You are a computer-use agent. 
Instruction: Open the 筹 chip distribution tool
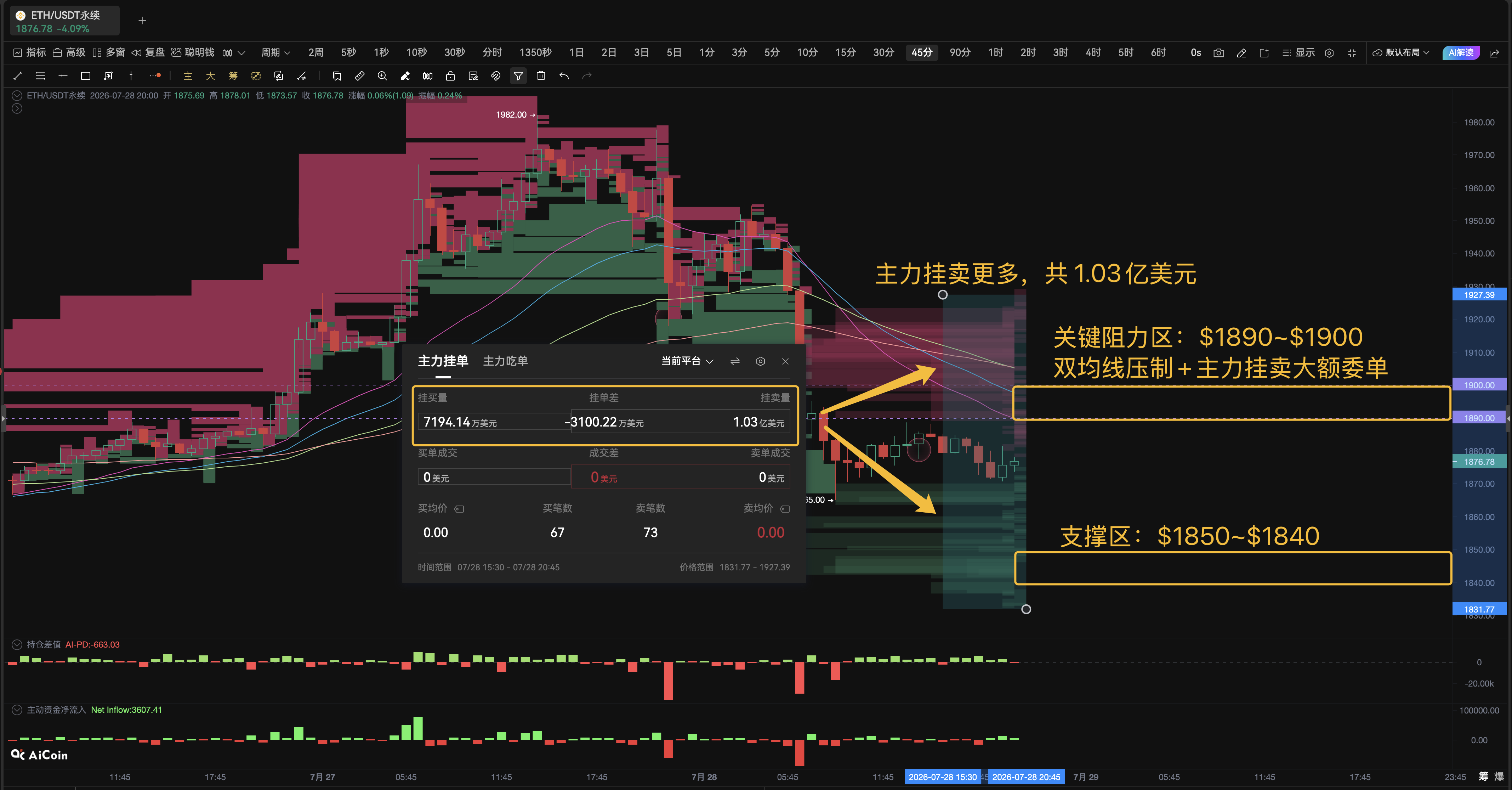233,76
